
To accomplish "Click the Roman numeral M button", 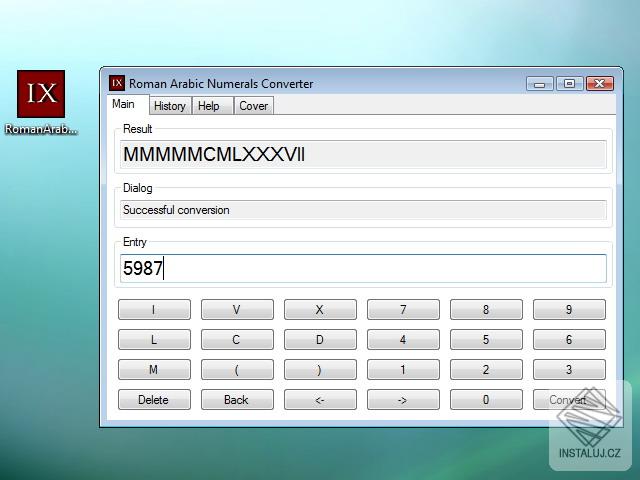I will pyautogui.click(x=154, y=369).
